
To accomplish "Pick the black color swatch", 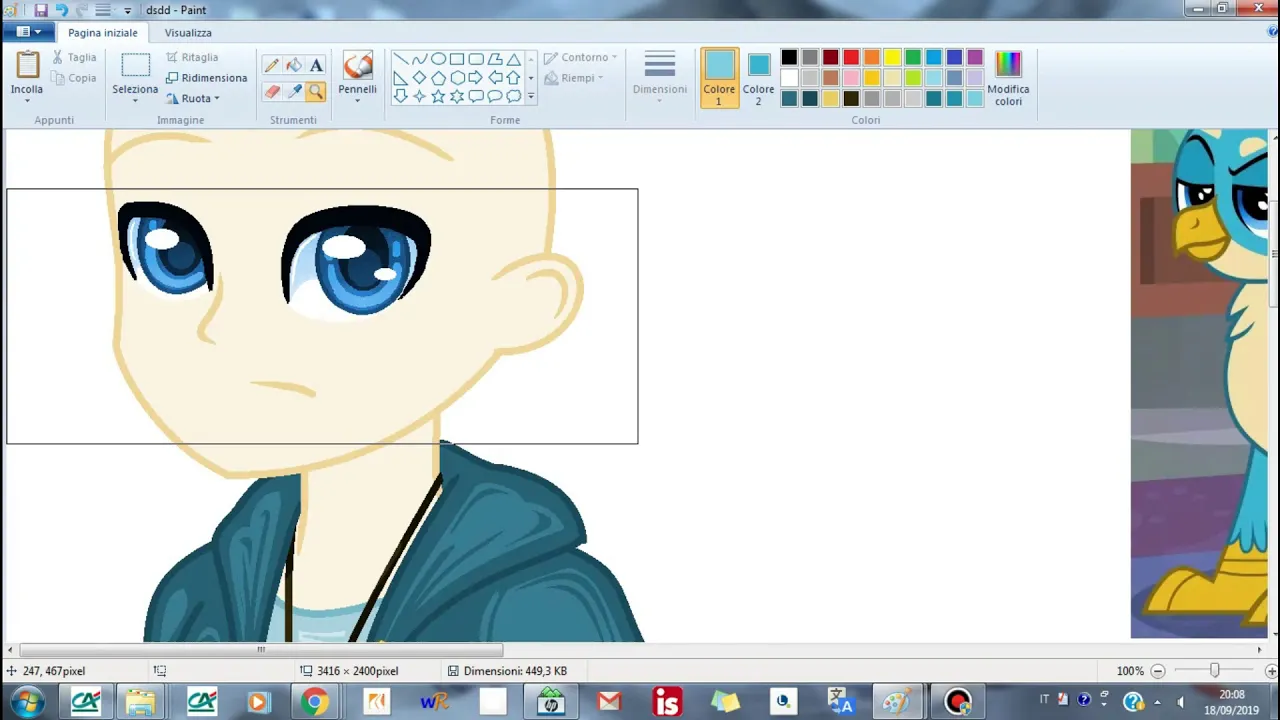I will (790, 57).
